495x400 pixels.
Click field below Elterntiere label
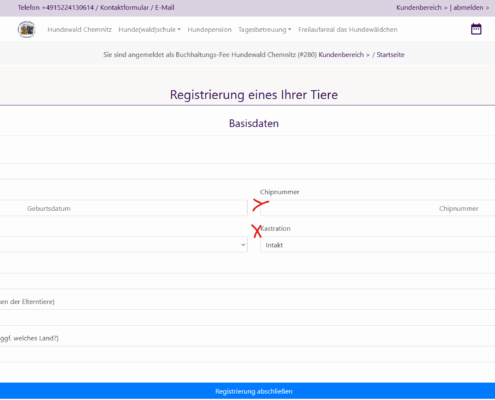(247, 318)
